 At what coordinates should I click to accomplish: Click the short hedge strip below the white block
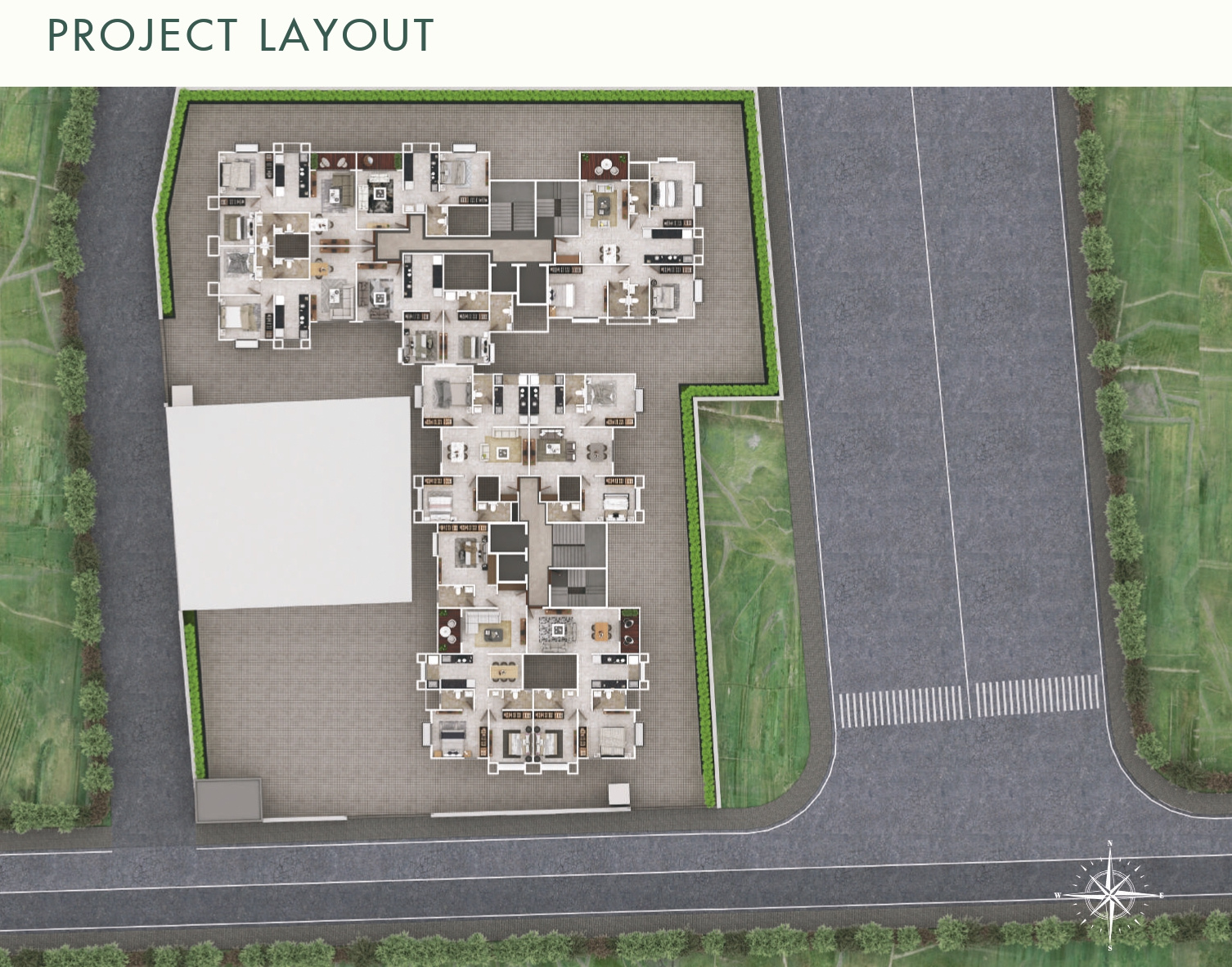coord(193,695)
